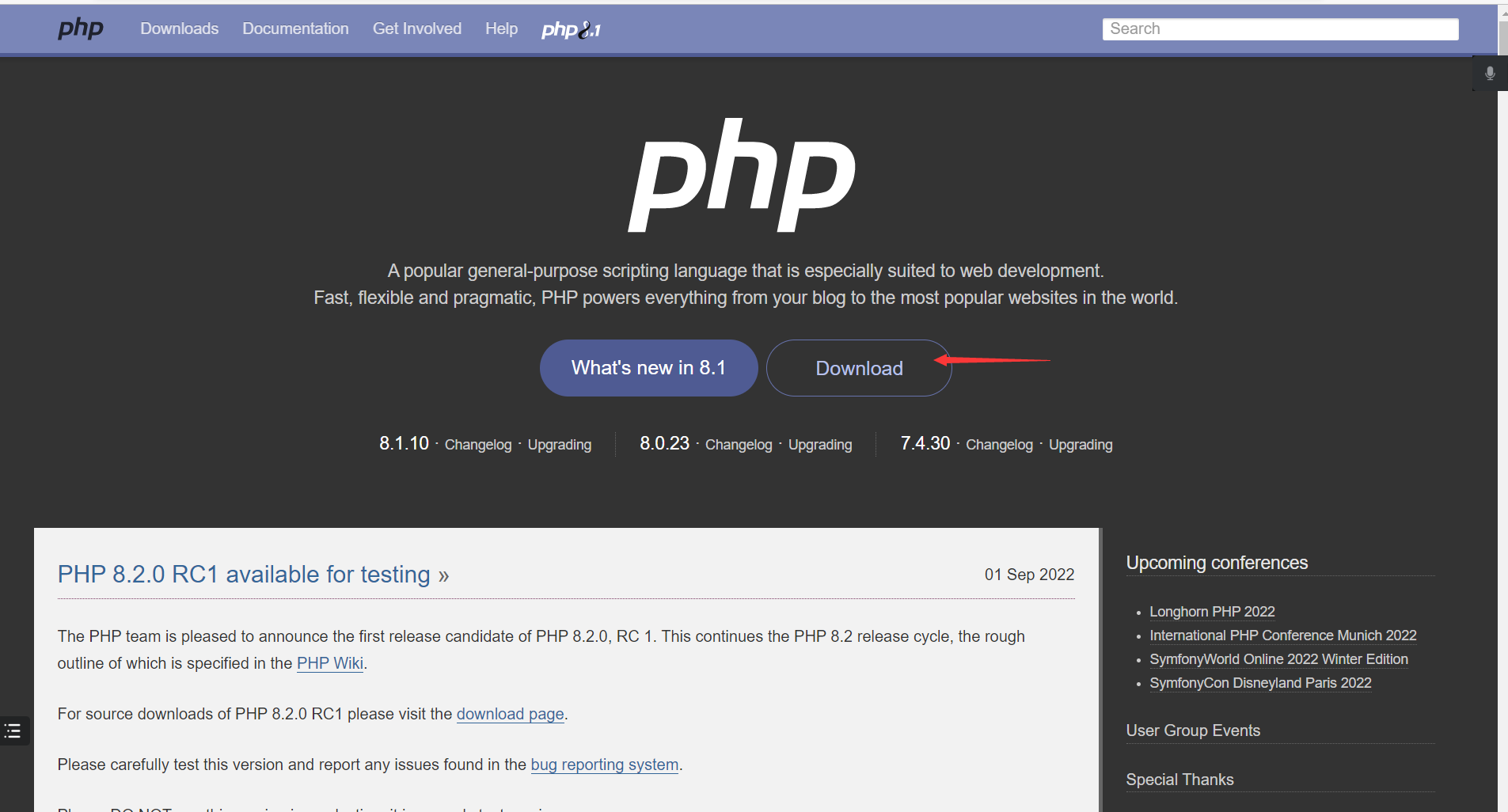This screenshot has width=1508, height=812.
Task: Open the Downloads menu item
Action: (x=180, y=29)
